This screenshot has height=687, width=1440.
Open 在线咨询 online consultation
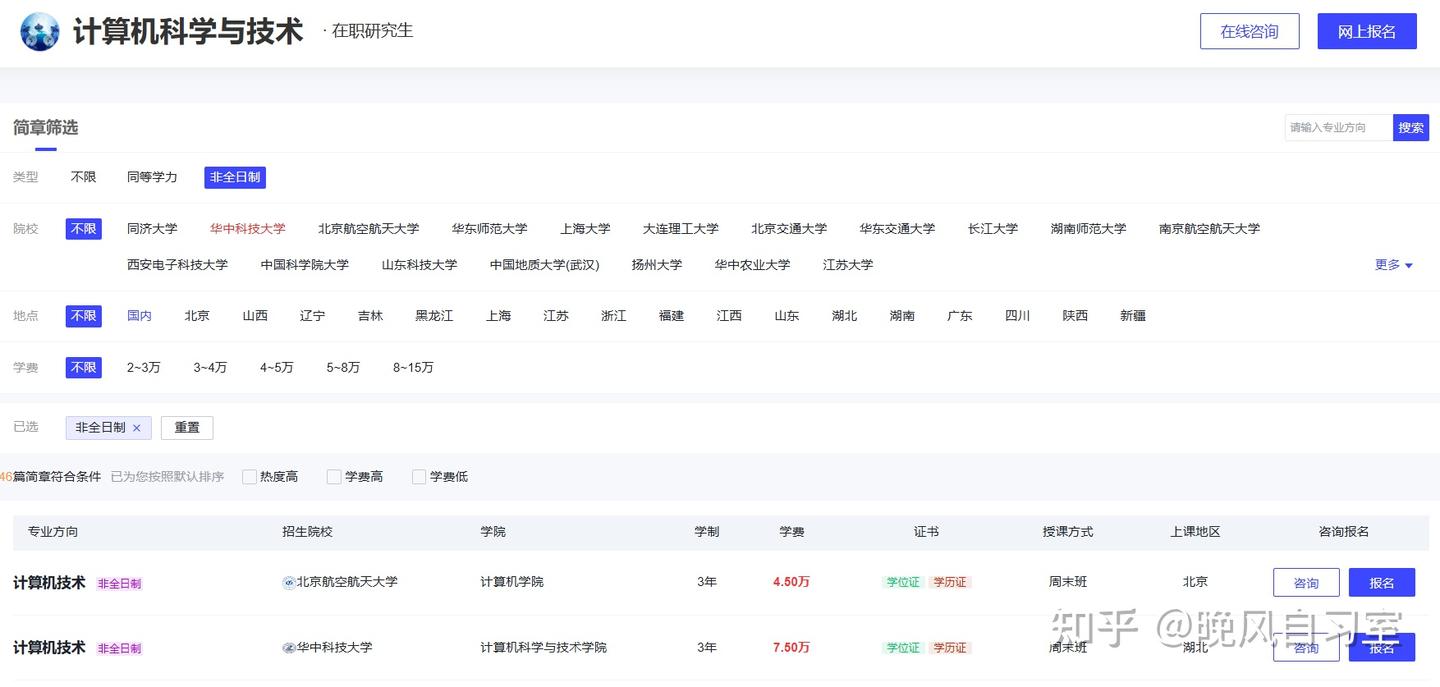[x=1250, y=31]
